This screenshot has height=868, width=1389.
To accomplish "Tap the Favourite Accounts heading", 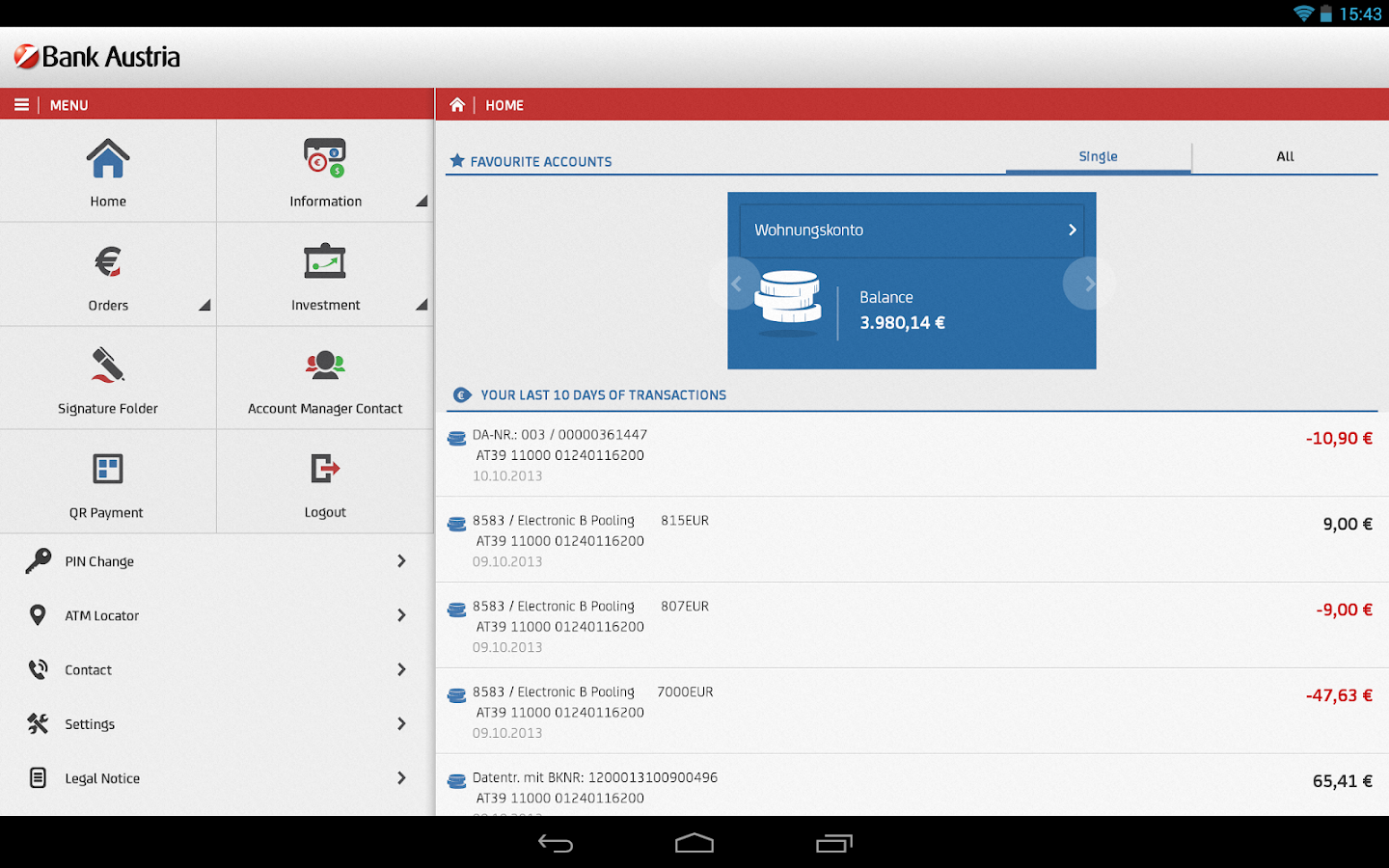I will pyautogui.click(x=541, y=161).
